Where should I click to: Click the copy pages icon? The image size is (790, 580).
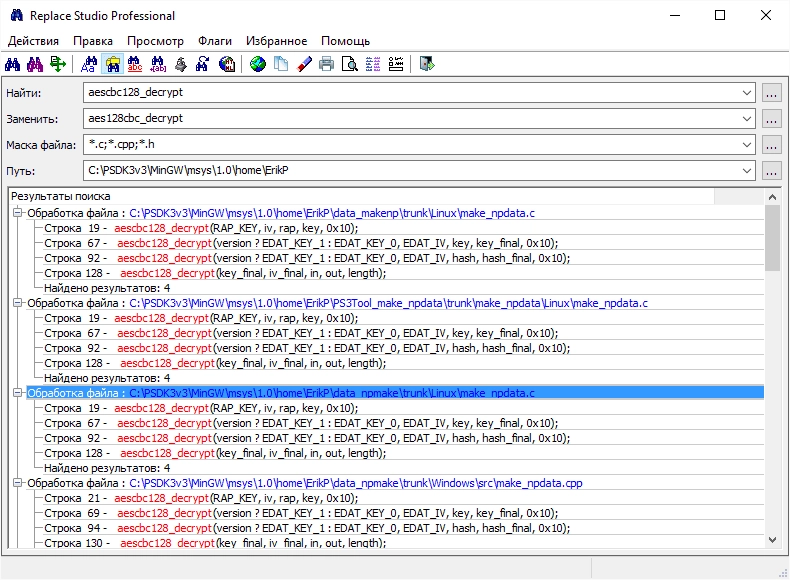(x=281, y=64)
